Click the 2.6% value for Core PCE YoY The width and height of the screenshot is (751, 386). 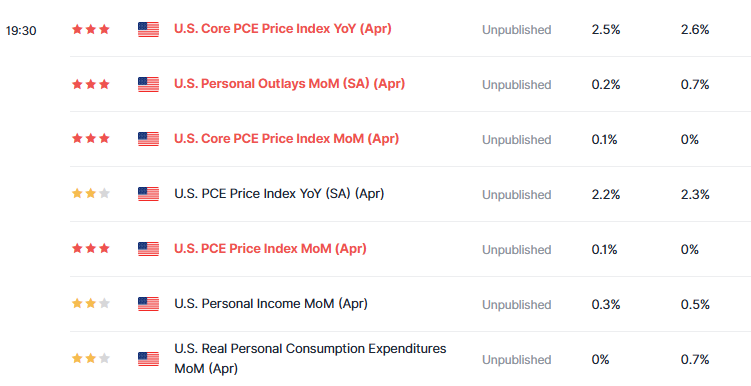(695, 30)
